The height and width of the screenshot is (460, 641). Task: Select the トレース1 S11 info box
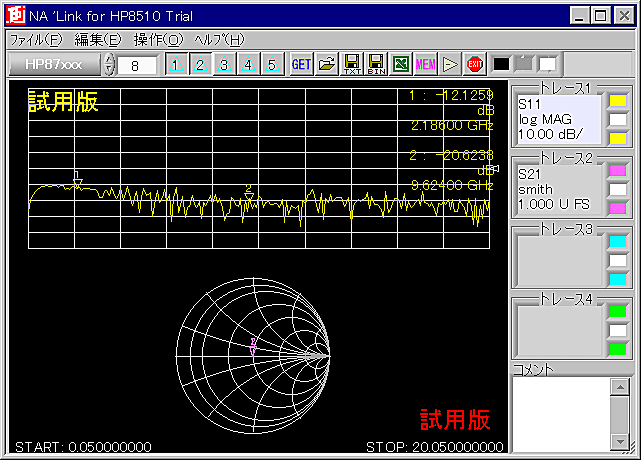click(558, 119)
